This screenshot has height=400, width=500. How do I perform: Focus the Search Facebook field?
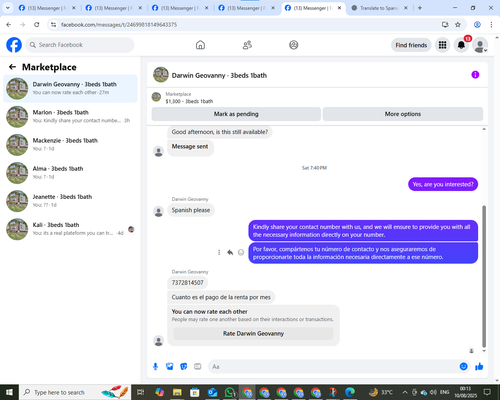tap(80, 45)
